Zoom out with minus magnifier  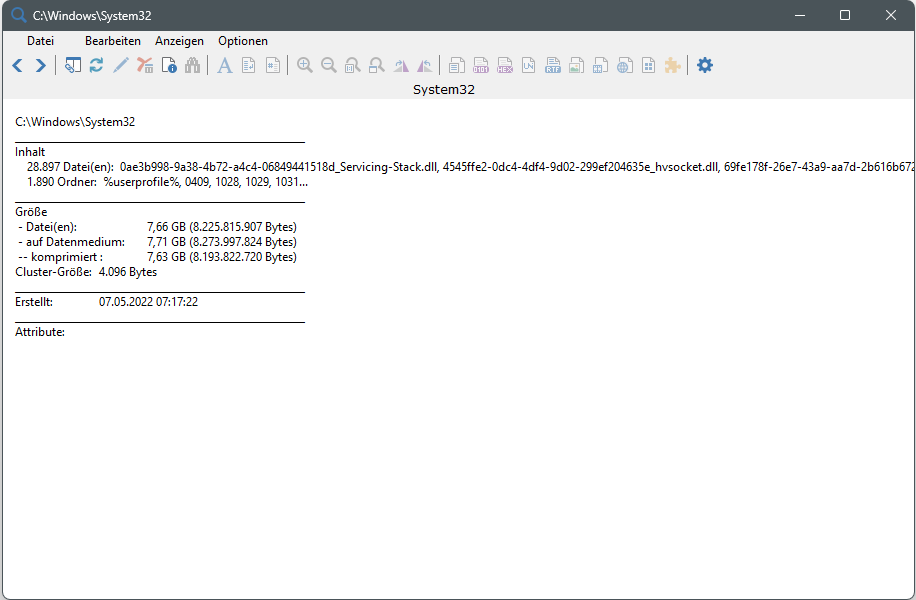tap(328, 65)
